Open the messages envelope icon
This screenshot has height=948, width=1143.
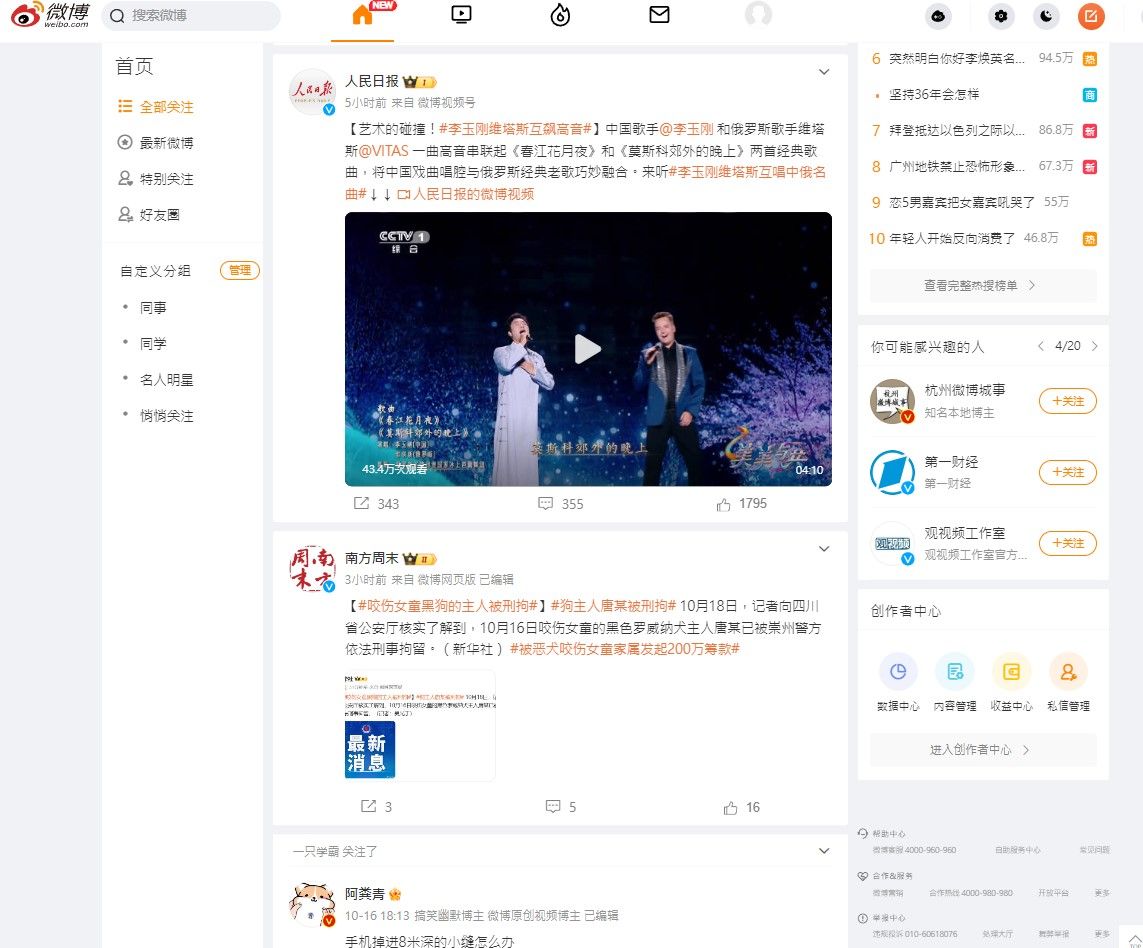(x=659, y=15)
